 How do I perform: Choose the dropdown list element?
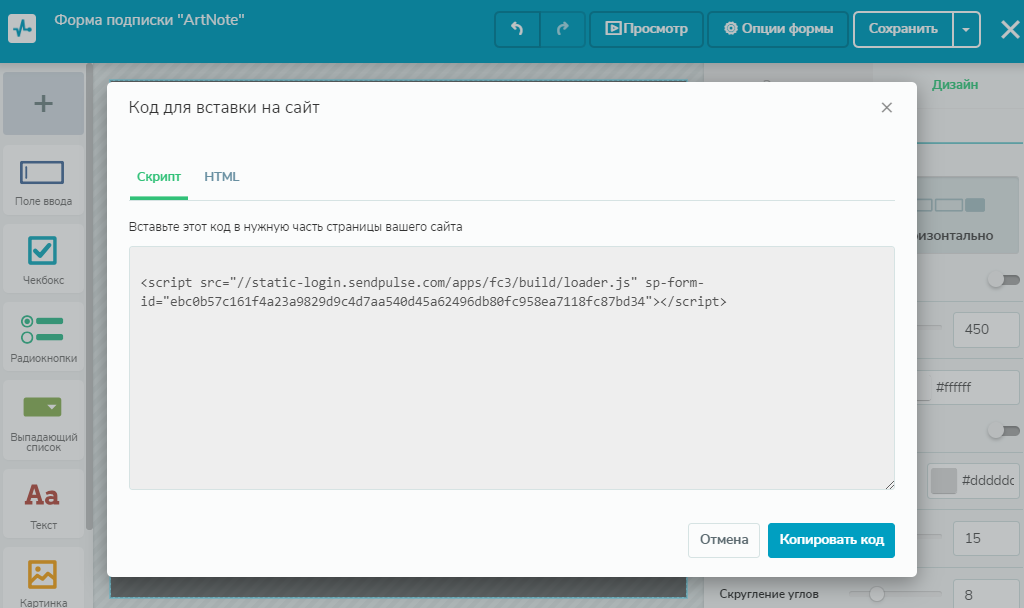tap(43, 406)
